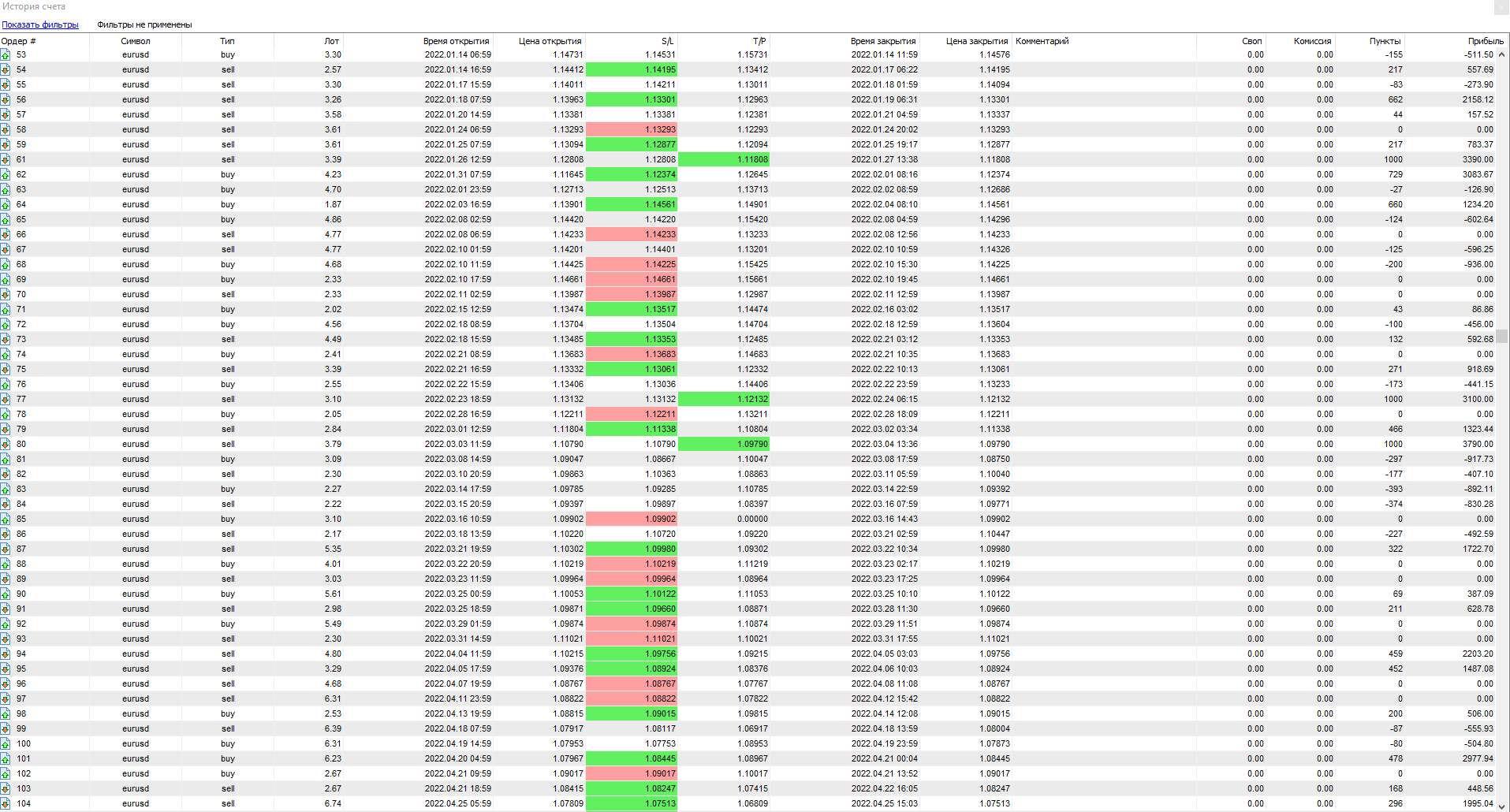Click the sell icon for order 104
Screen dimensions: 1510x812
pyautogui.click(x=6, y=804)
